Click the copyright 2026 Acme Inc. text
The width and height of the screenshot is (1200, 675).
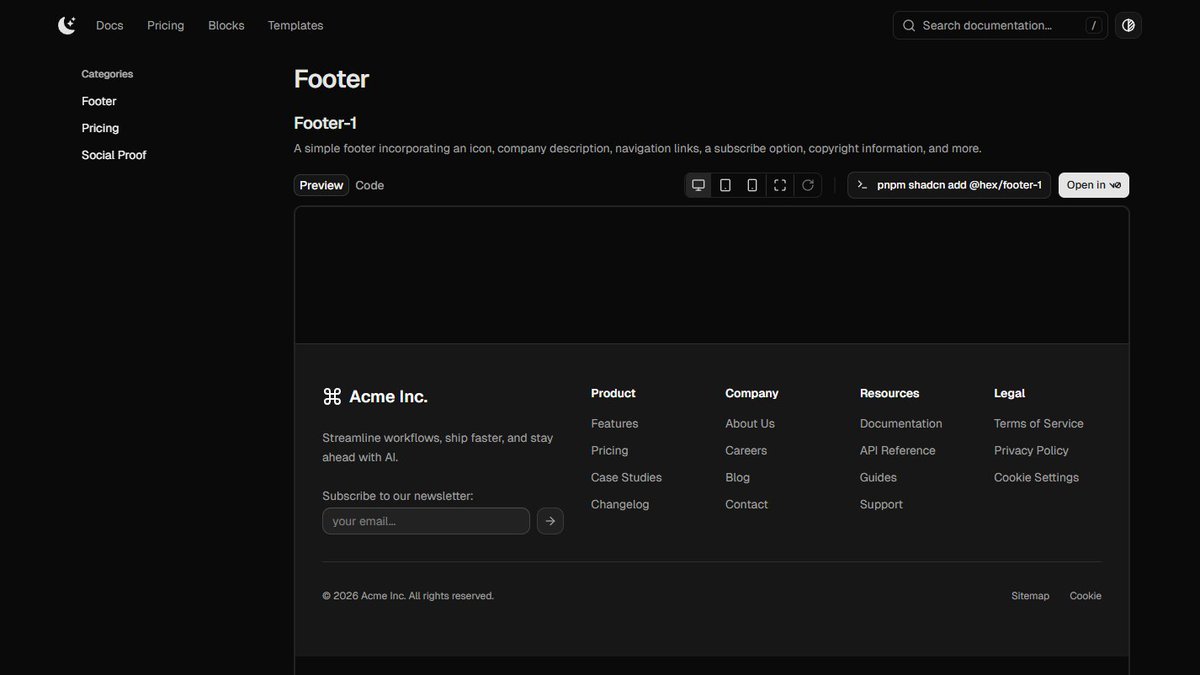pos(408,596)
